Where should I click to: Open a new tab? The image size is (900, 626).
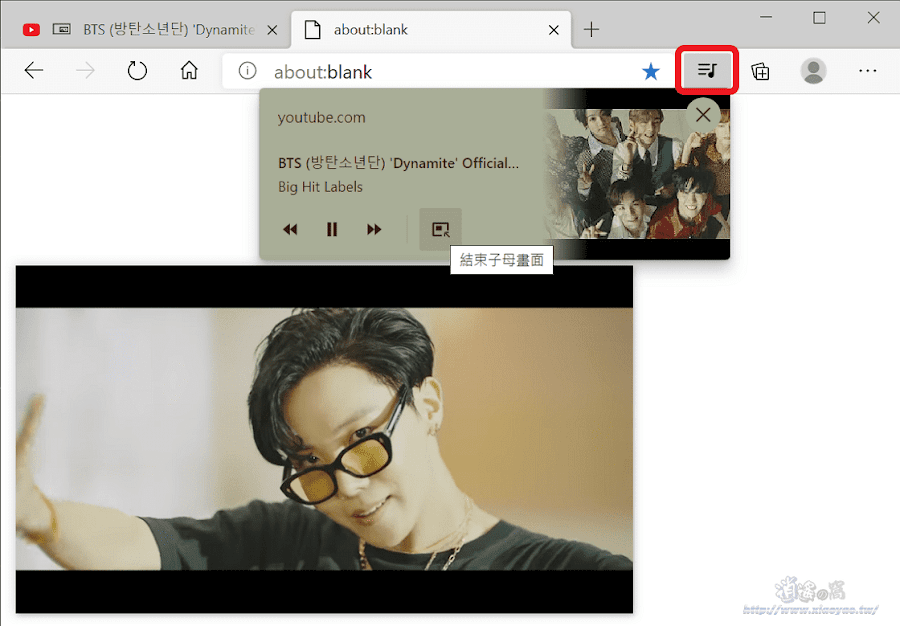click(x=591, y=29)
